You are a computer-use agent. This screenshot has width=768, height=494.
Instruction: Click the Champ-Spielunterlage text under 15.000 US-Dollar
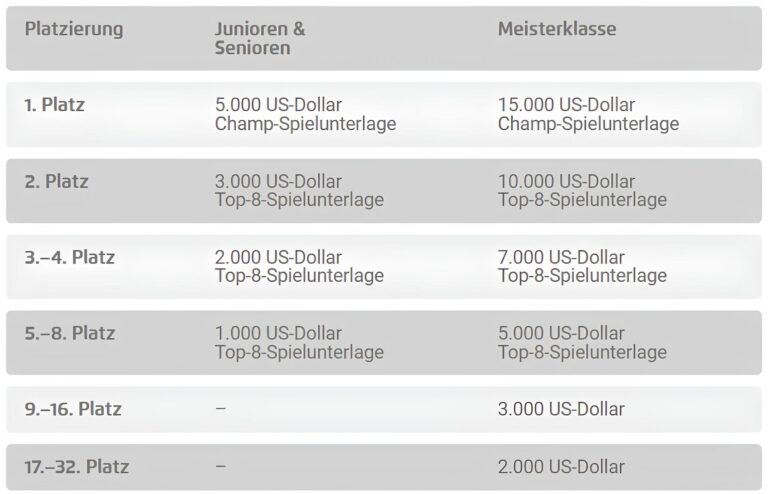[588, 124]
